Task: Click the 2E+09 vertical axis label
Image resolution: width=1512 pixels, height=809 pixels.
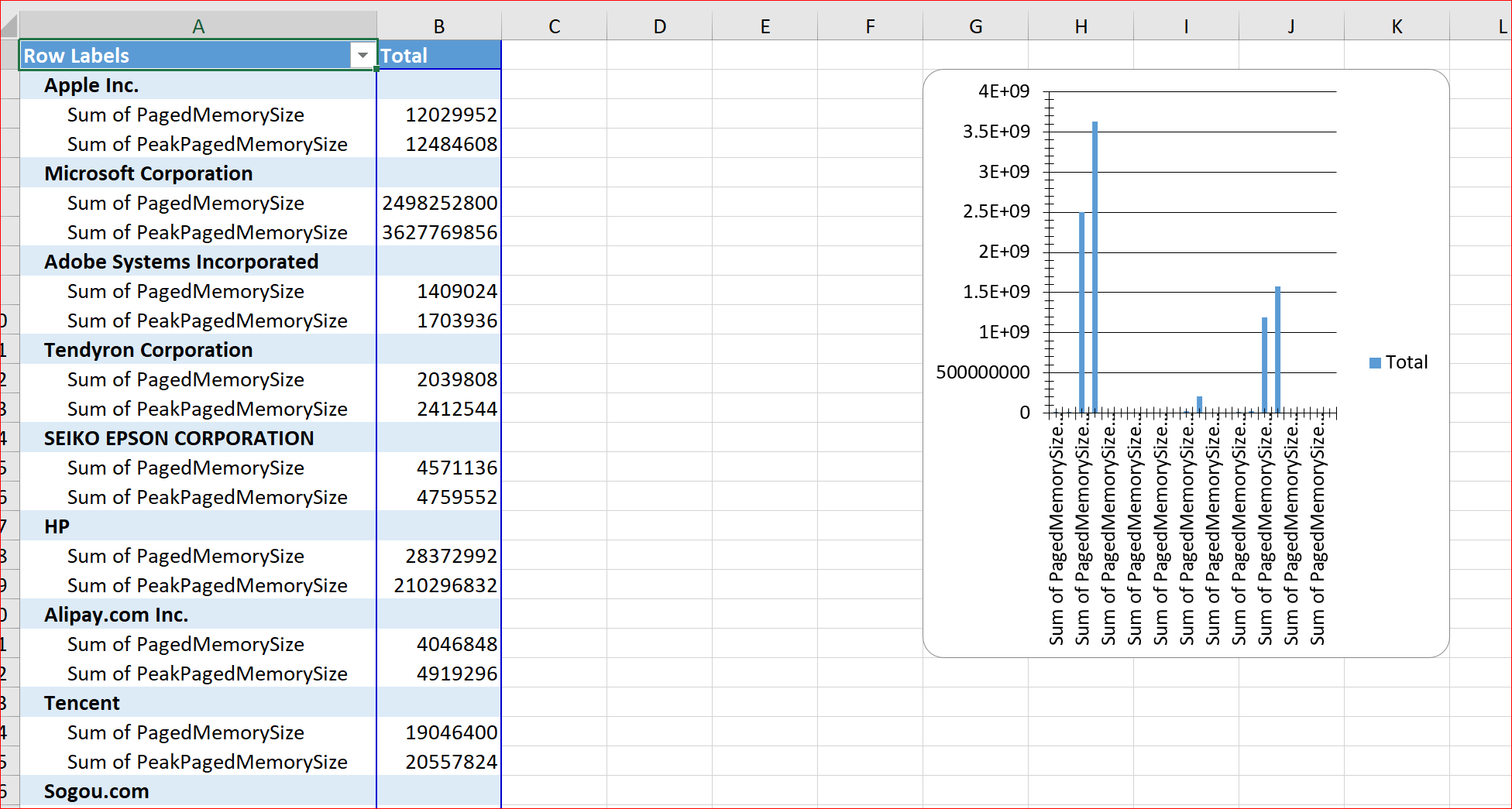Action: coord(1004,252)
